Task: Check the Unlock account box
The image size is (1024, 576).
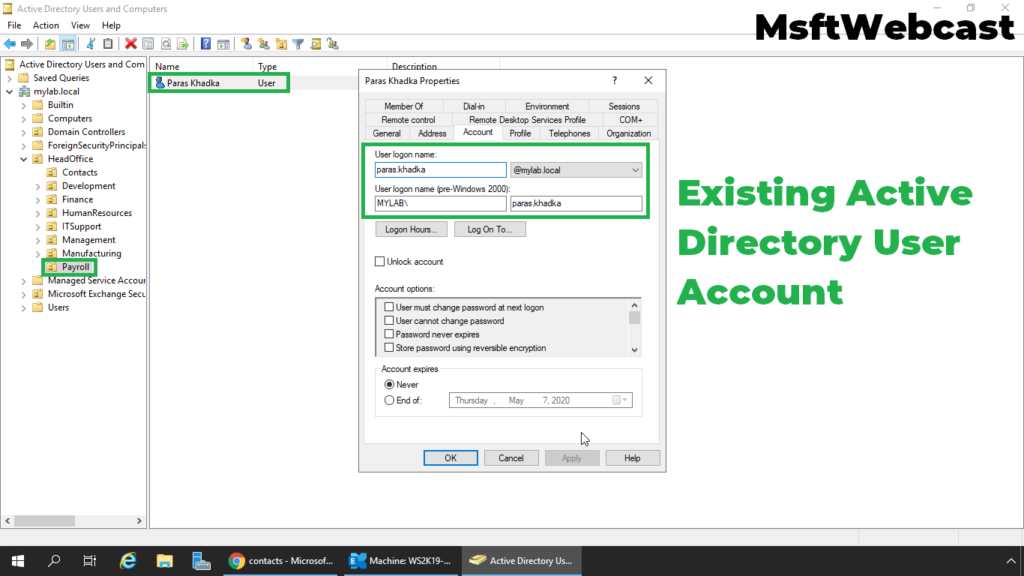Action: coord(379,261)
